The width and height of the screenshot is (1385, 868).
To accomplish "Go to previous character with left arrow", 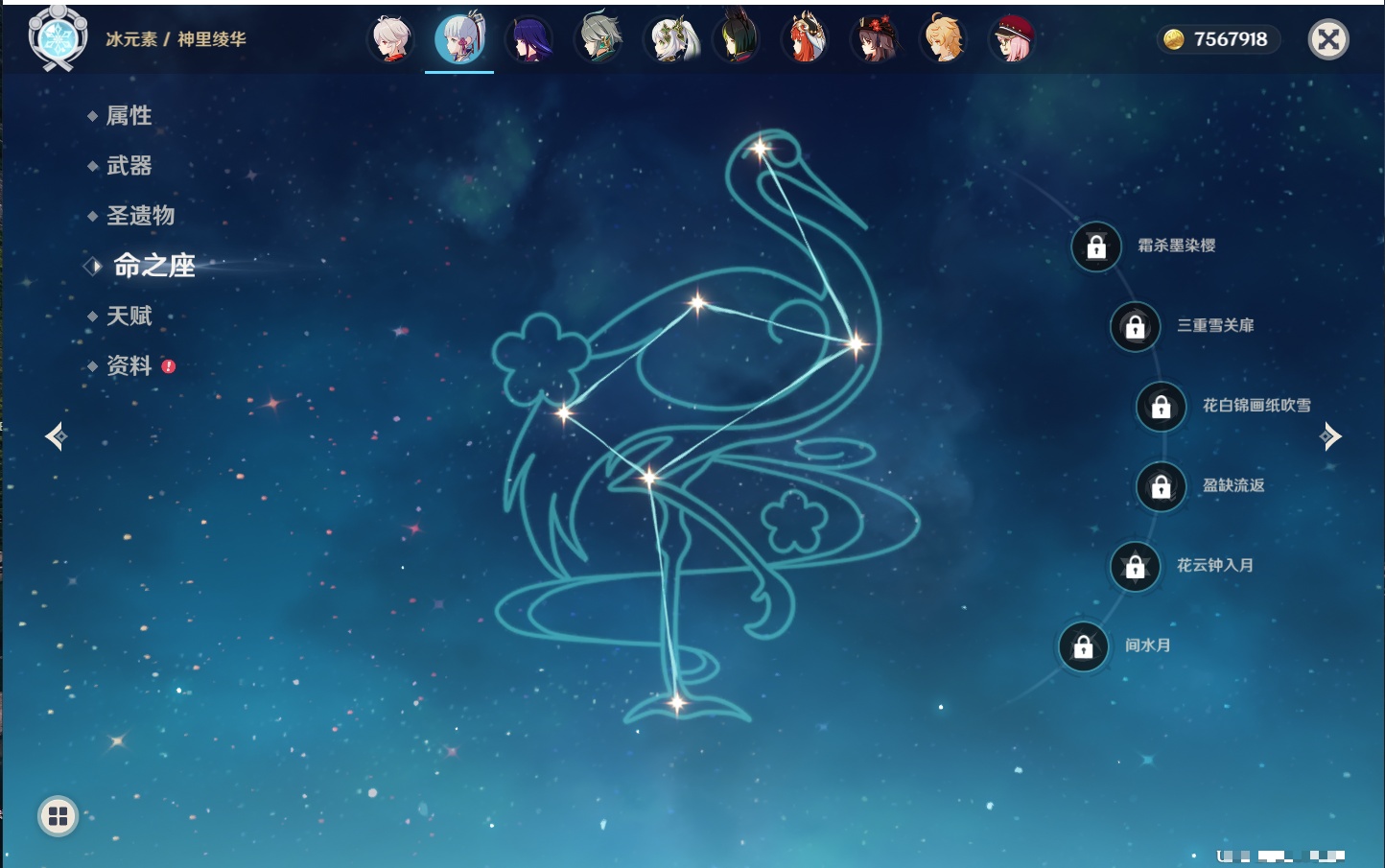I will coord(56,436).
